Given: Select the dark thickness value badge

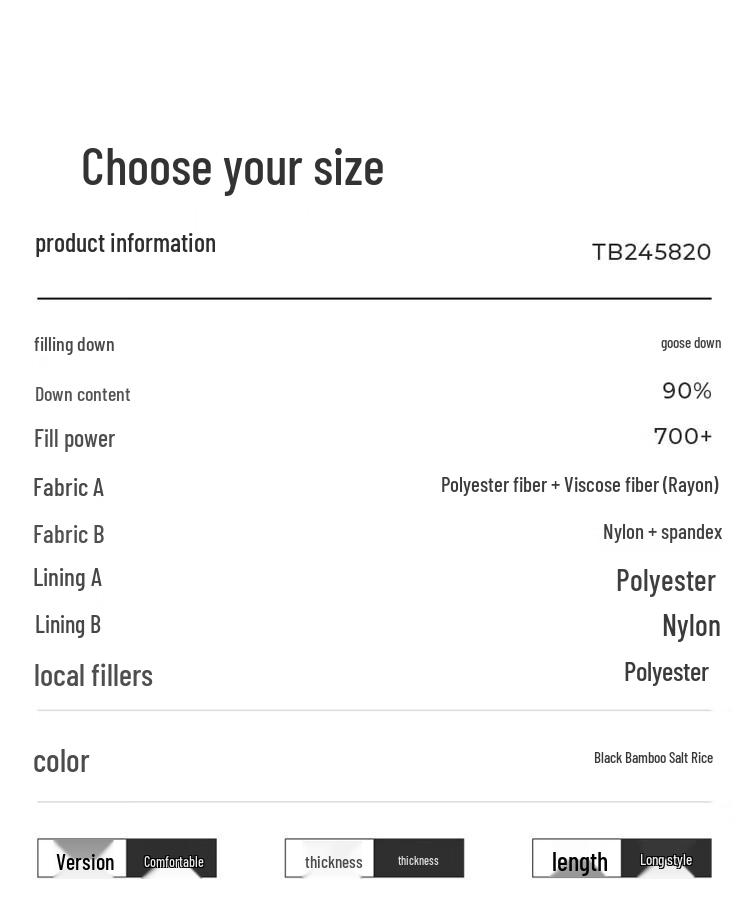Looking at the screenshot, I should [x=418, y=859].
